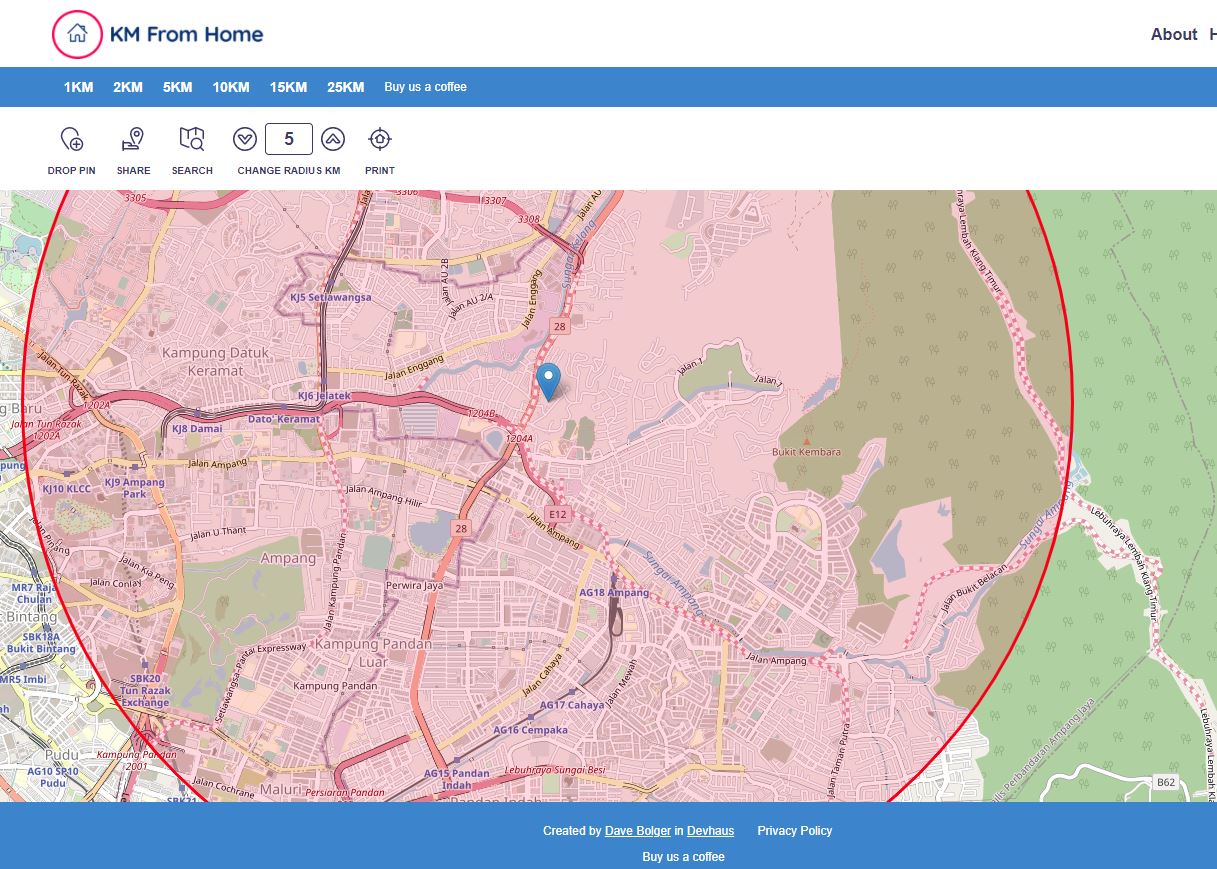Click the radius value input field
This screenshot has height=869, width=1217.
[x=289, y=139]
